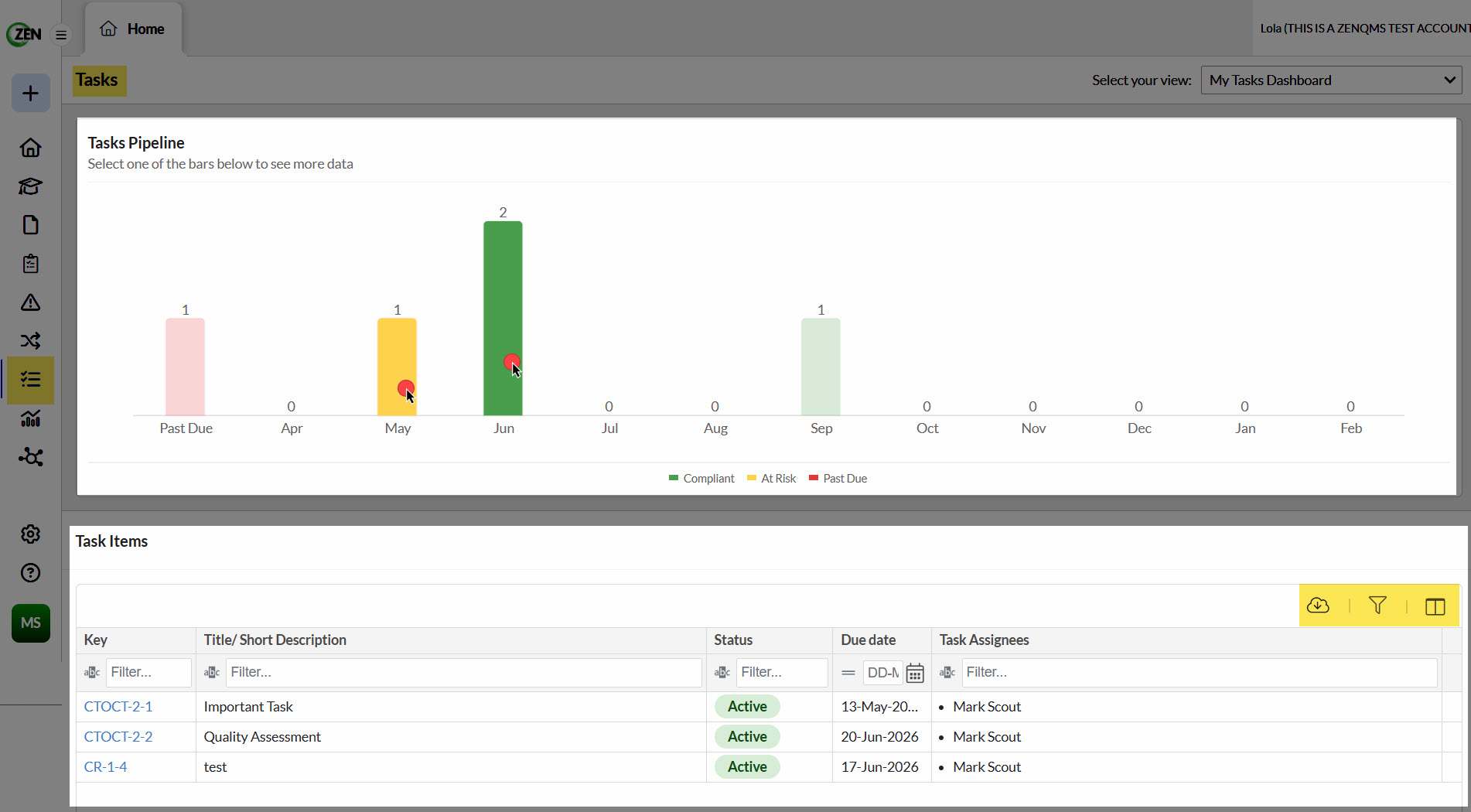Open the column chooser icon in grid toolbar
The width and height of the screenshot is (1471, 812).
pyautogui.click(x=1435, y=606)
